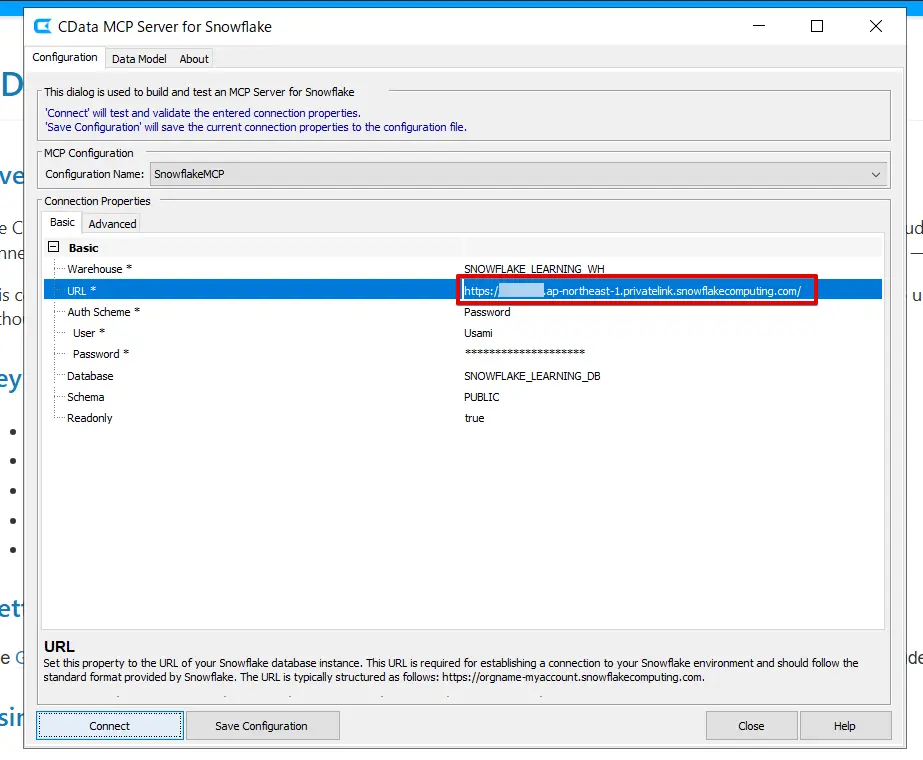The height and width of the screenshot is (760, 923).
Task: Stay on the Configuration tab
Action: click(x=64, y=57)
